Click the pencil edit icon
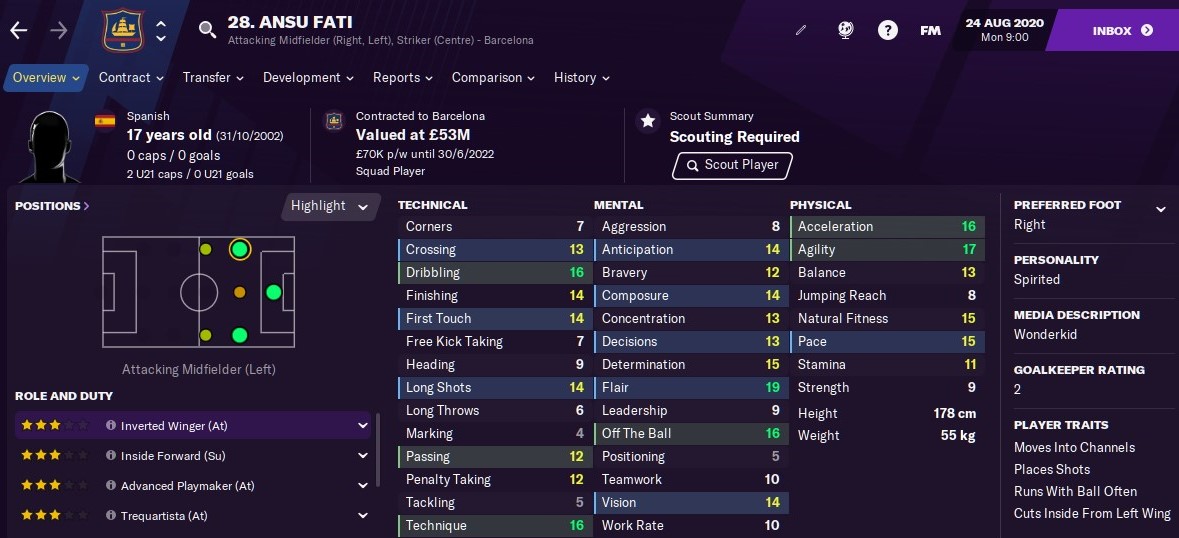The width and height of the screenshot is (1179, 538). 801,31
